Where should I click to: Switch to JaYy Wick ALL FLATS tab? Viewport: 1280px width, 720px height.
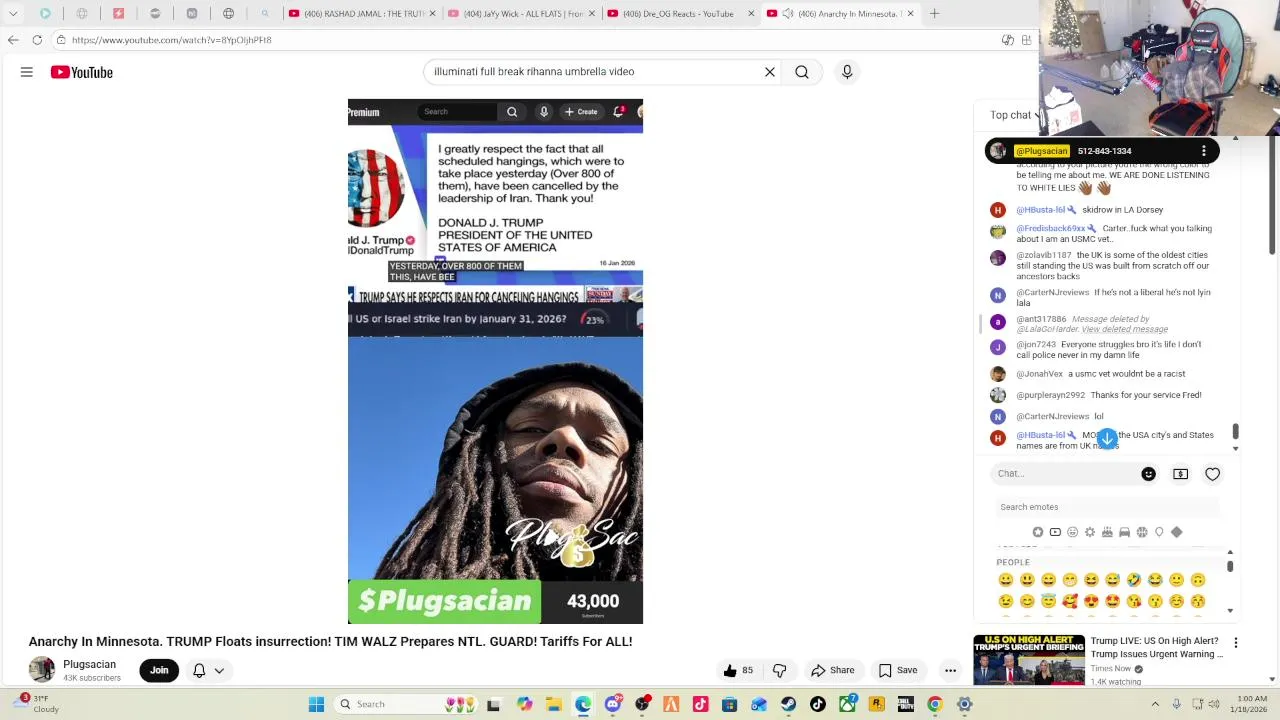pyautogui.click(x=518, y=13)
